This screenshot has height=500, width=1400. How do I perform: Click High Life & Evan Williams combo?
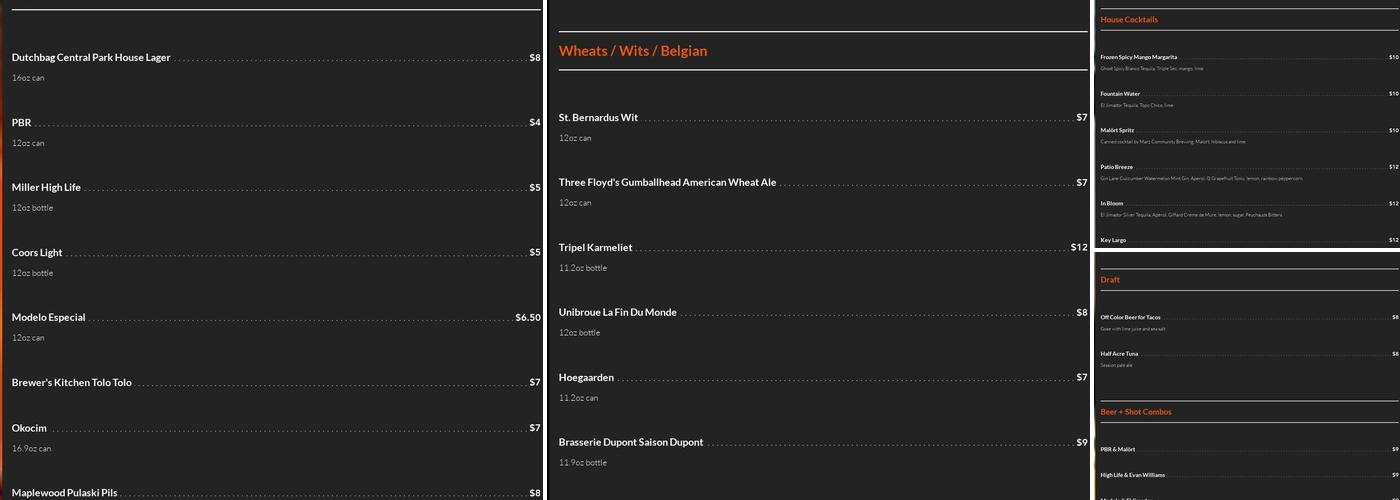click(x=1133, y=475)
